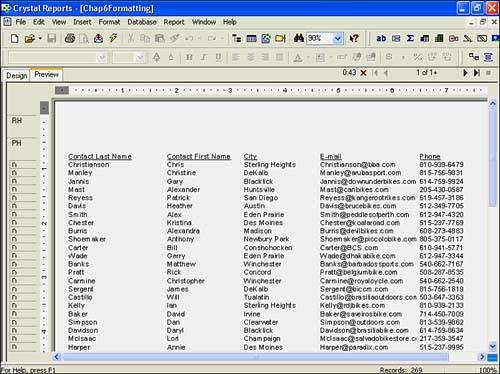This screenshot has width=500, height=374.
Task: Select the Insert Box tool
Action: click(482, 38)
